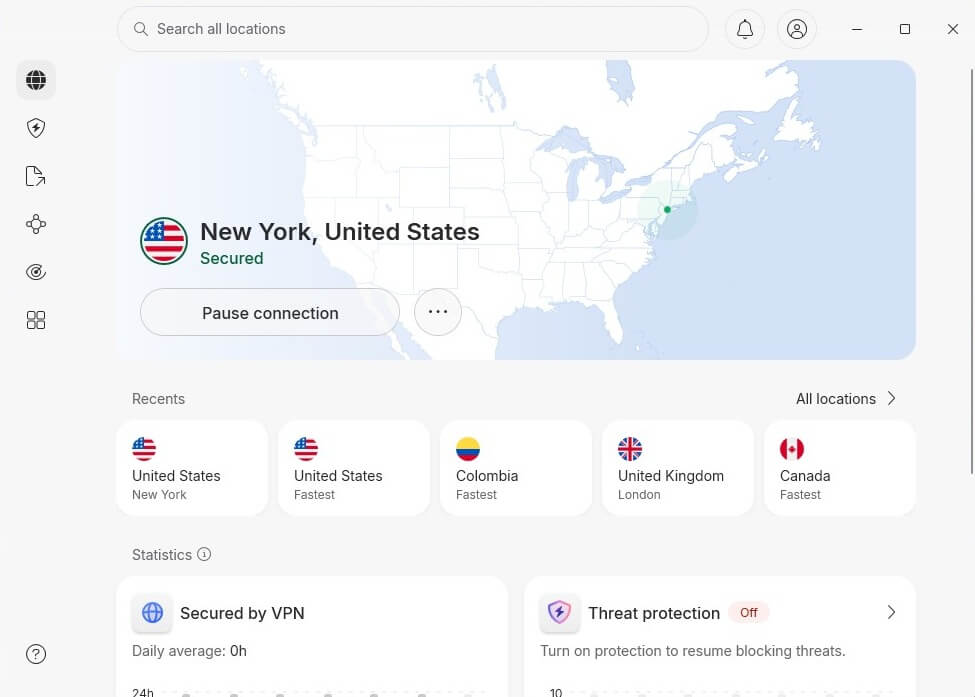Click the Daily average: 0h text

189,651
